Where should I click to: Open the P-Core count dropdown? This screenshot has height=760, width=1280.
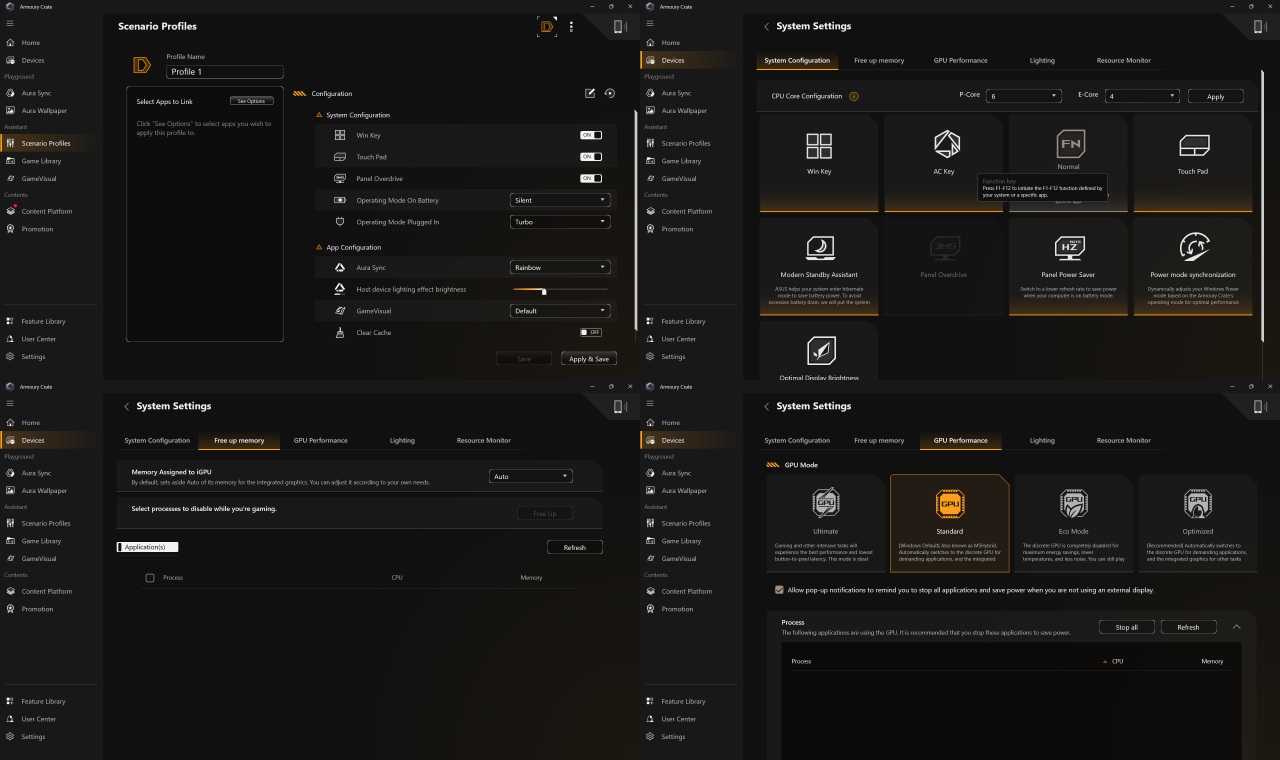1023,96
